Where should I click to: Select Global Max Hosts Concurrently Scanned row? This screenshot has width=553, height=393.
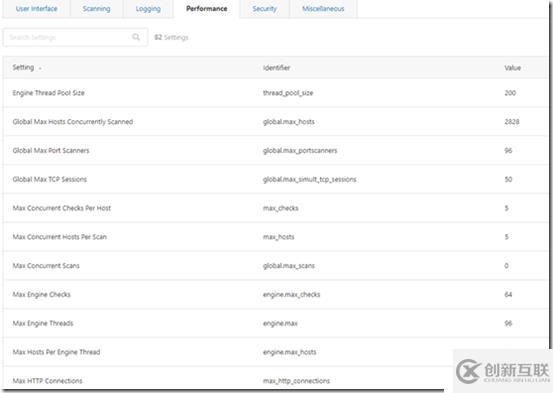(275, 122)
